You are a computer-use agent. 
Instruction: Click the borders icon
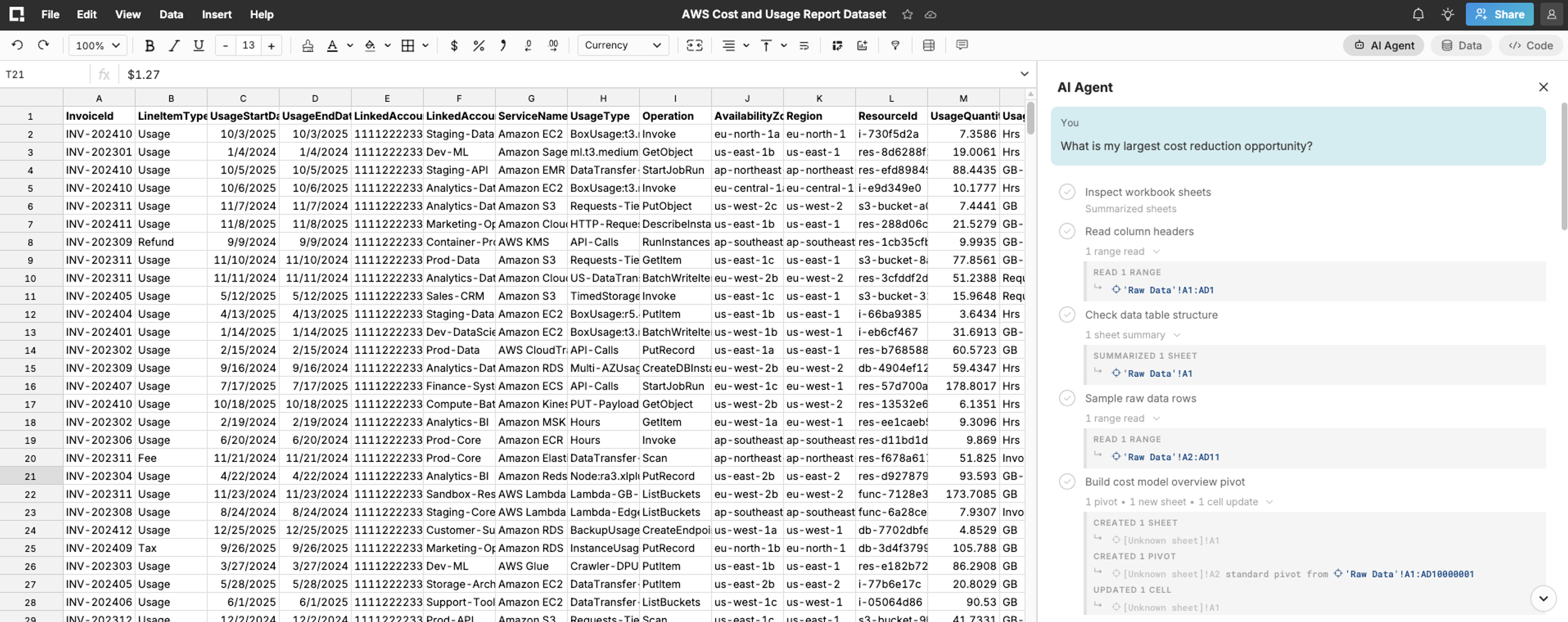pos(407,45)
